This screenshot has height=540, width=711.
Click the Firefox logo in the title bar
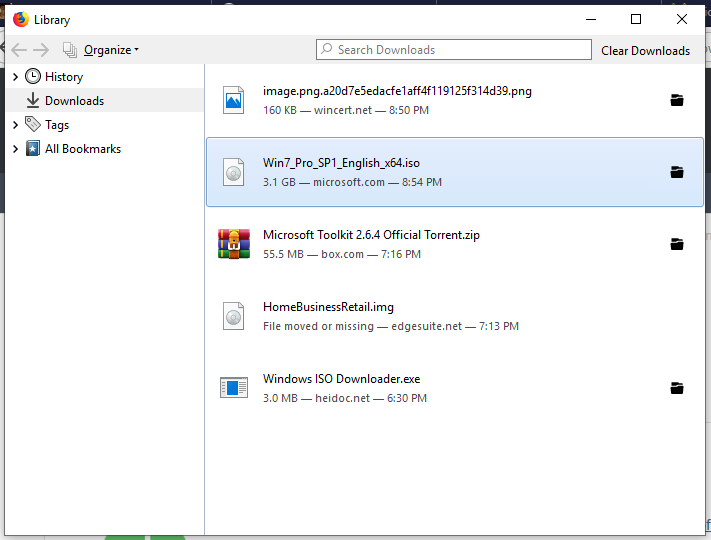20,19
